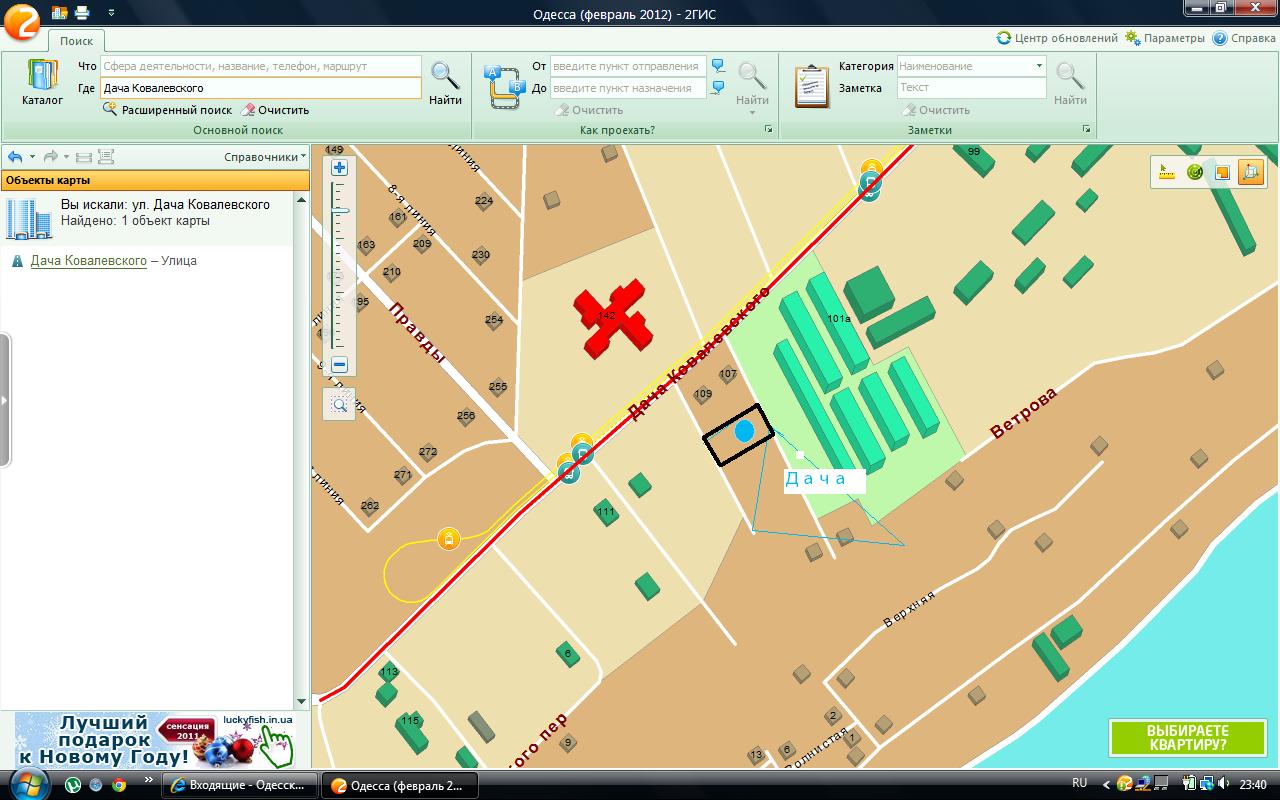Image resolution: width=1280 pixels, height=800 pixels.
Task: Click the back navigation arrow
Action: click(15, 157)
